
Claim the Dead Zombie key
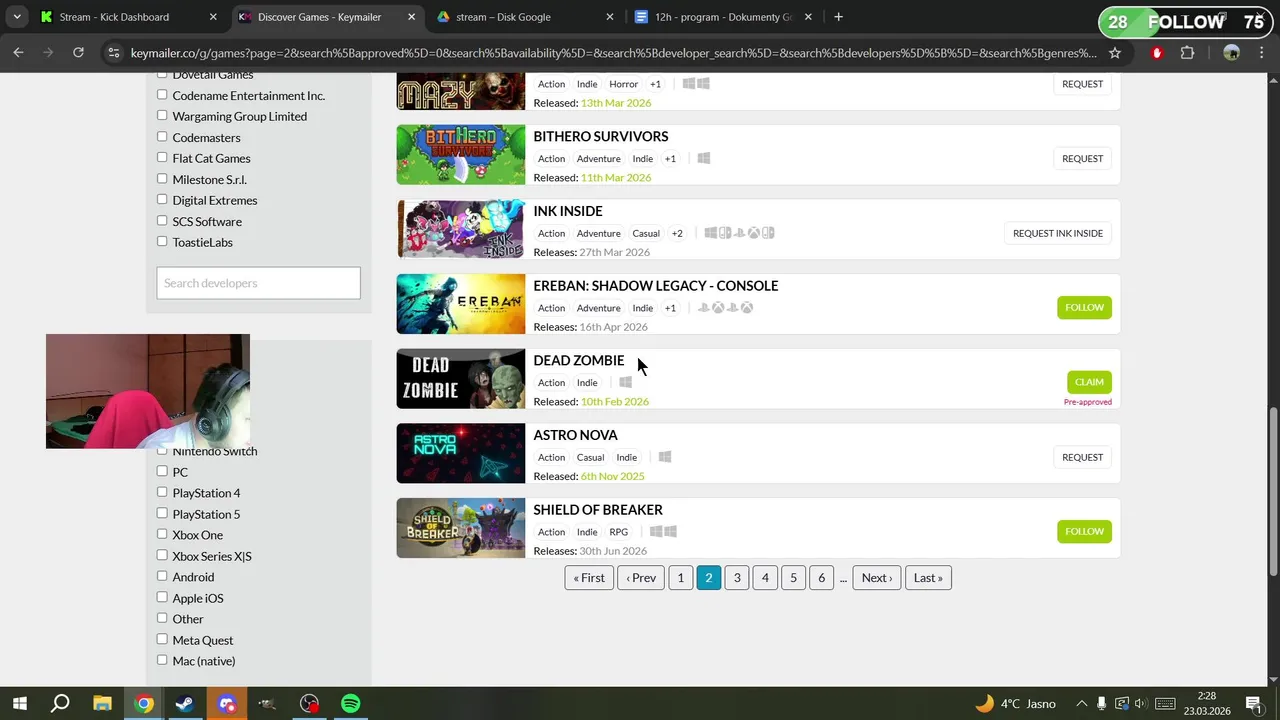point(1089,382)
